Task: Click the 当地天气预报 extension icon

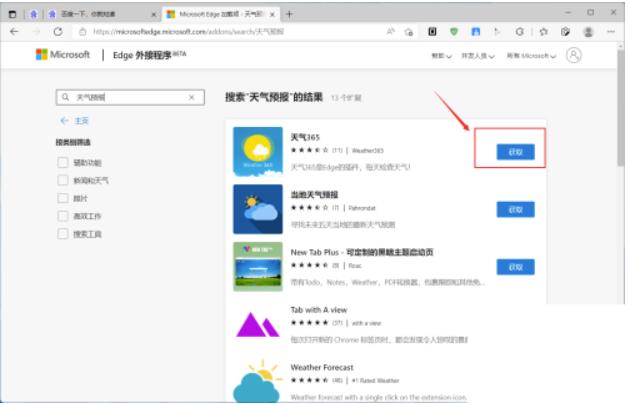Action: 258,209
